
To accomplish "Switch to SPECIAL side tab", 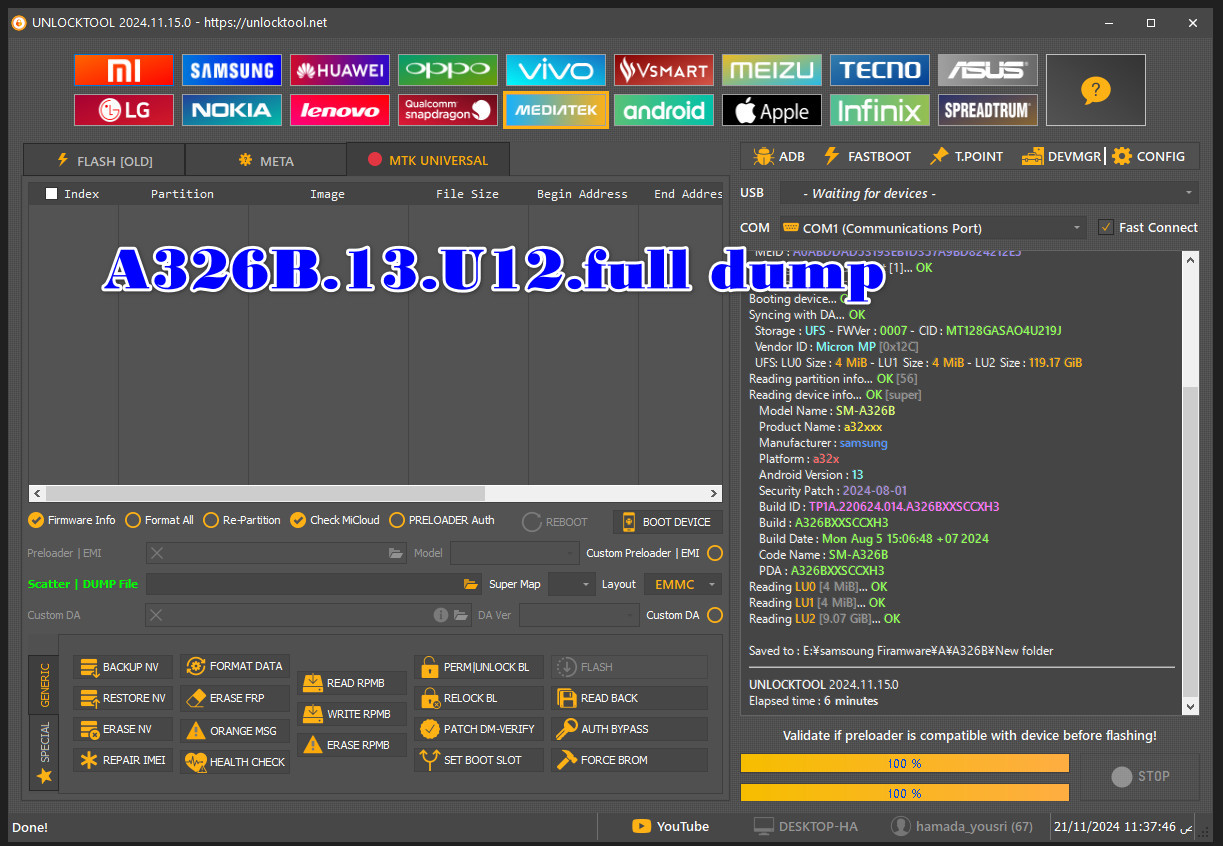I will (44, 753).
